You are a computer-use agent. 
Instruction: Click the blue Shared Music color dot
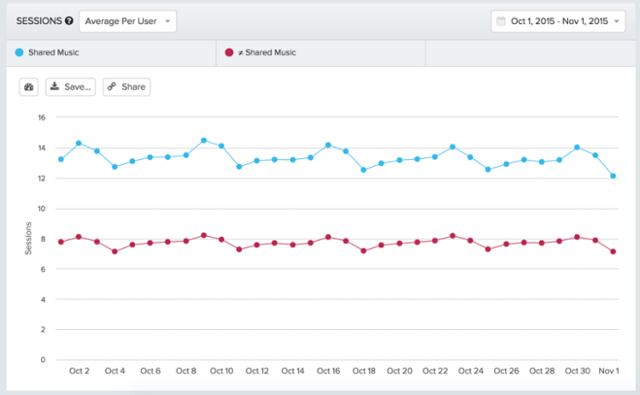(x=19, y=53)
